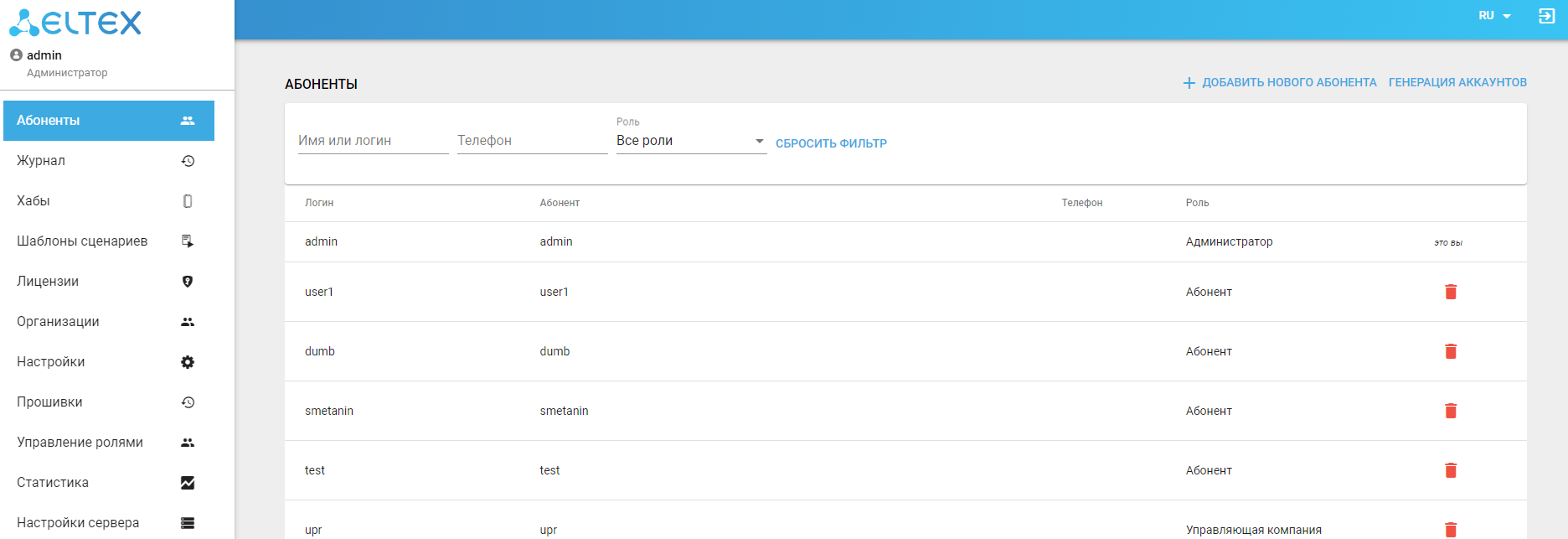Select the dumb login cell
This screenshot has width=1568, height=539.
tap(320, 351)
